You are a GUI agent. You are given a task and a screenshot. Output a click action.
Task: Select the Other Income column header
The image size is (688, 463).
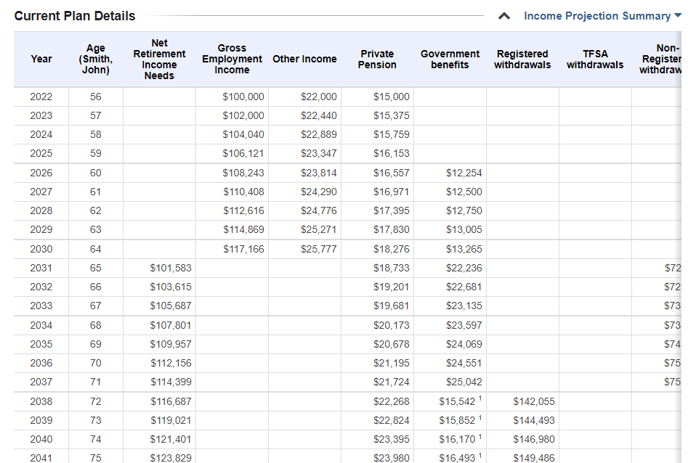point(305,59)
